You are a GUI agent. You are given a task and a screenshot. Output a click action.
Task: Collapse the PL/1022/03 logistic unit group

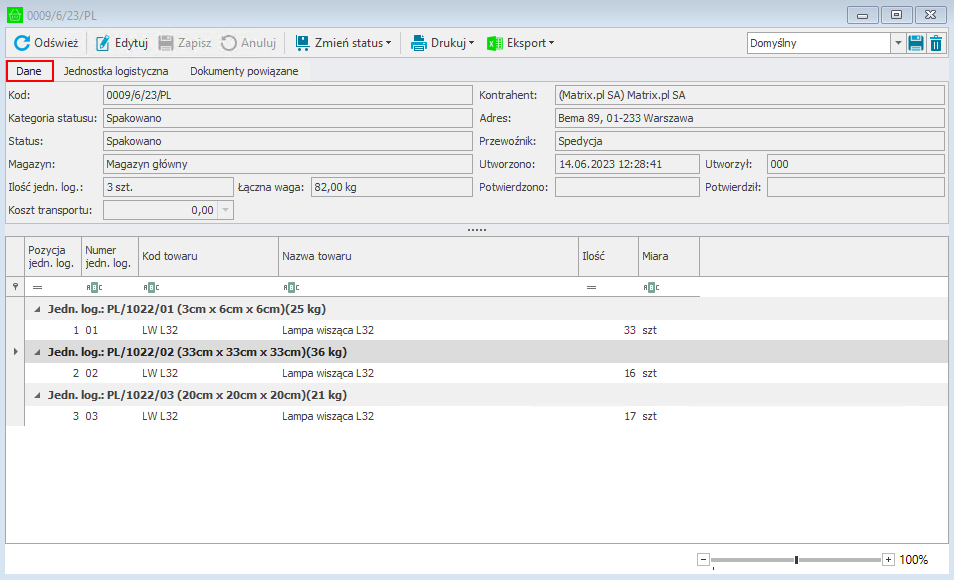point(38,395)
